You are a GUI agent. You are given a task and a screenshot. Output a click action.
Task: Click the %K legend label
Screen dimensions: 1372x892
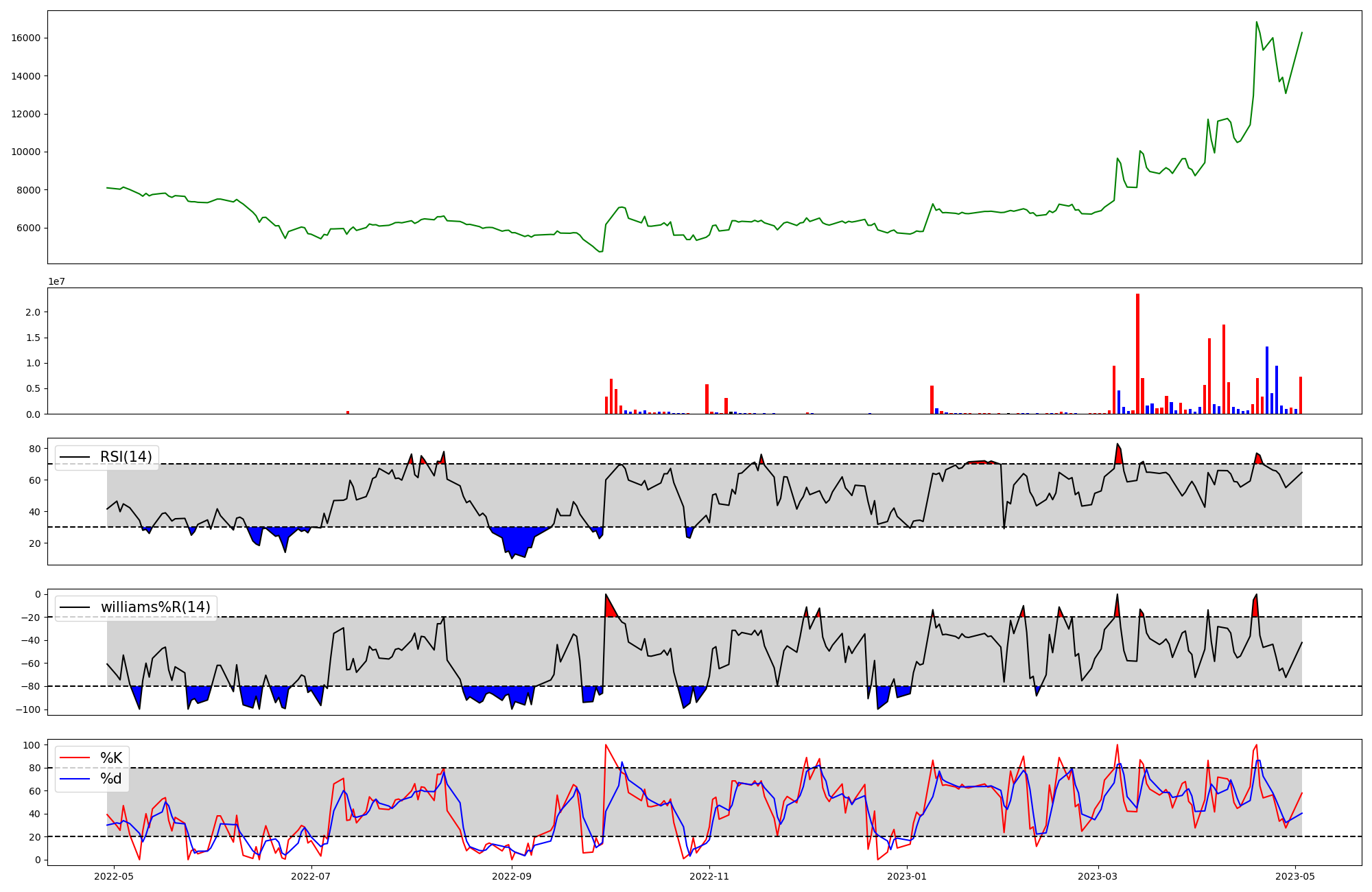click(x=111, y=758)
